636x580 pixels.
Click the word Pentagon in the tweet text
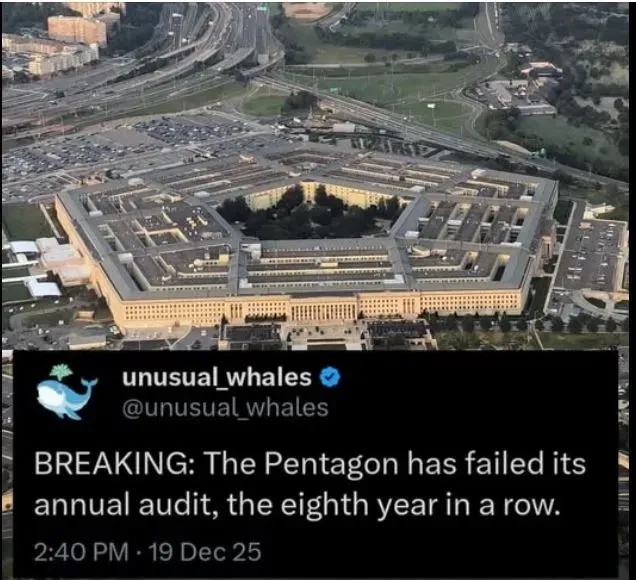[x=331, y=464]
